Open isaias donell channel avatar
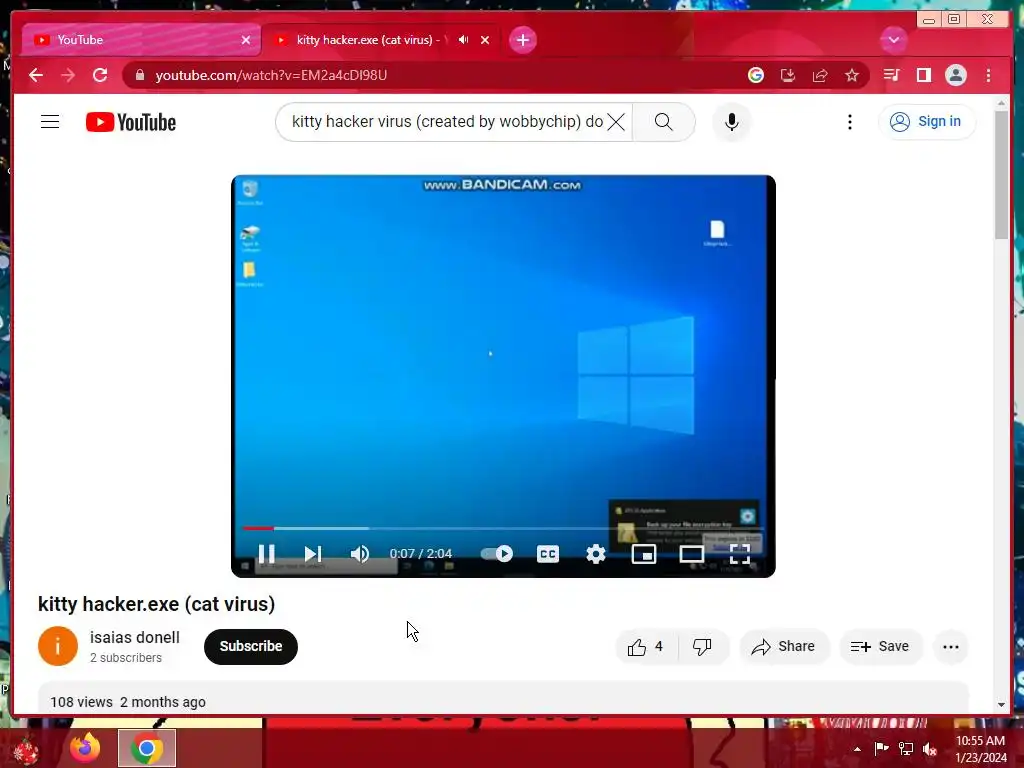The image size is (1024, 768). point(57,646)
